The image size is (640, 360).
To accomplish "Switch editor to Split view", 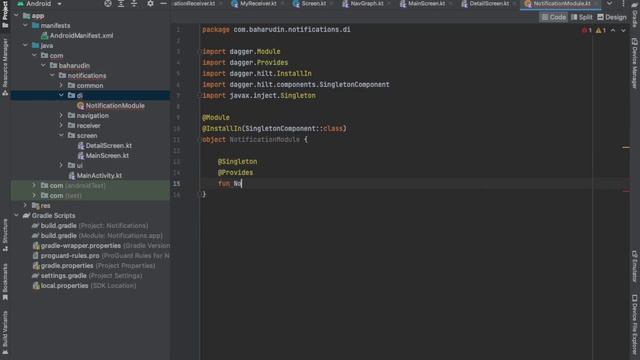I will pyautogui.click(x=582, y=17).
